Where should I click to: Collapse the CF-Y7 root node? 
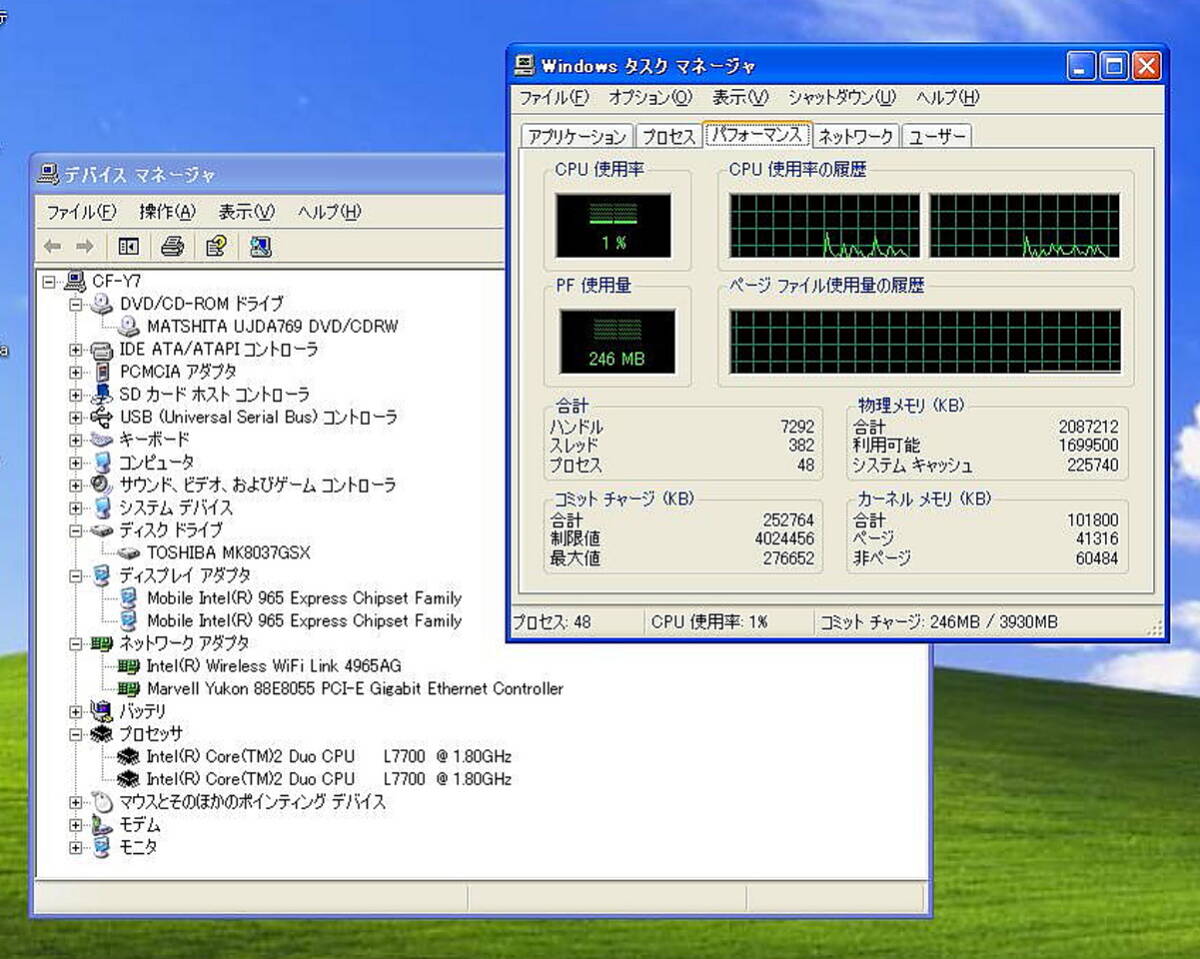[49, 282]
